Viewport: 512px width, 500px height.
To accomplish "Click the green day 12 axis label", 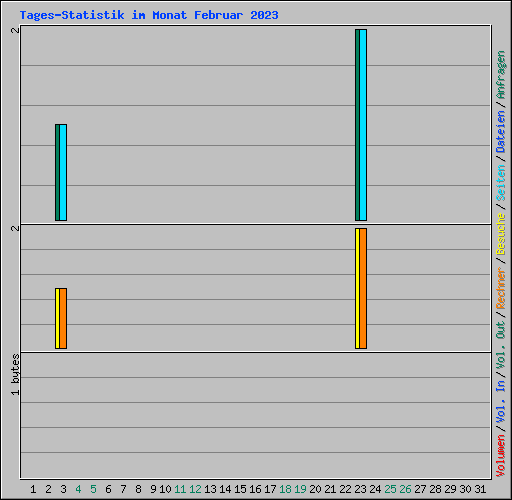I will point(195,489).
